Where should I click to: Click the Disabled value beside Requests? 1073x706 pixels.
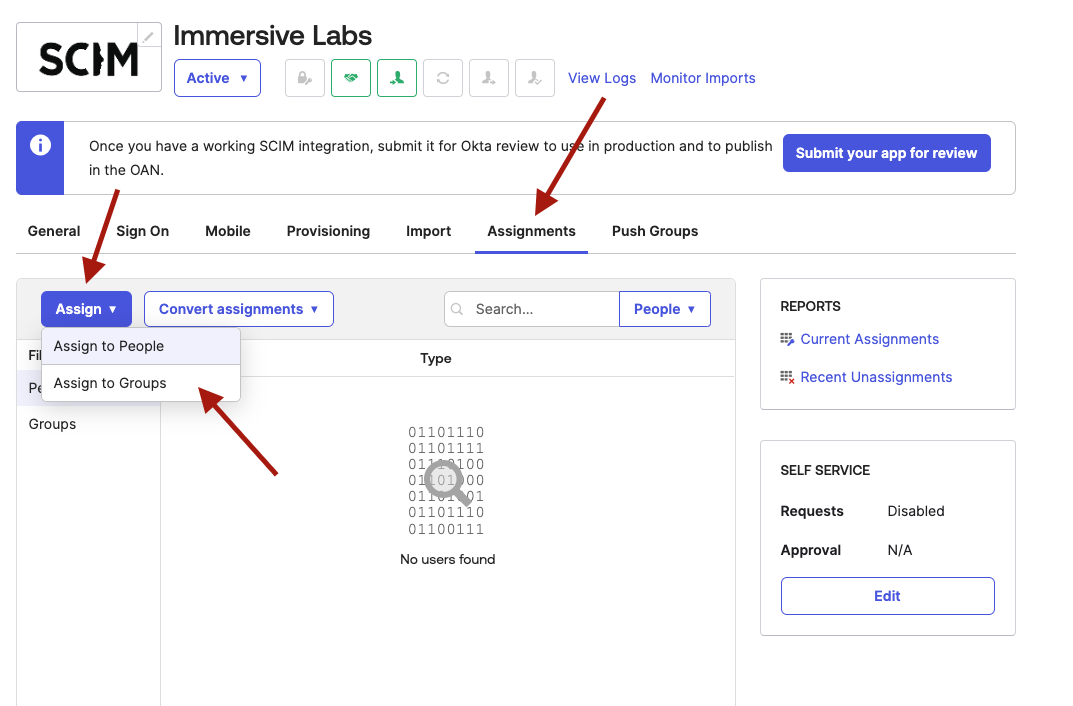[x=916, y=511]
